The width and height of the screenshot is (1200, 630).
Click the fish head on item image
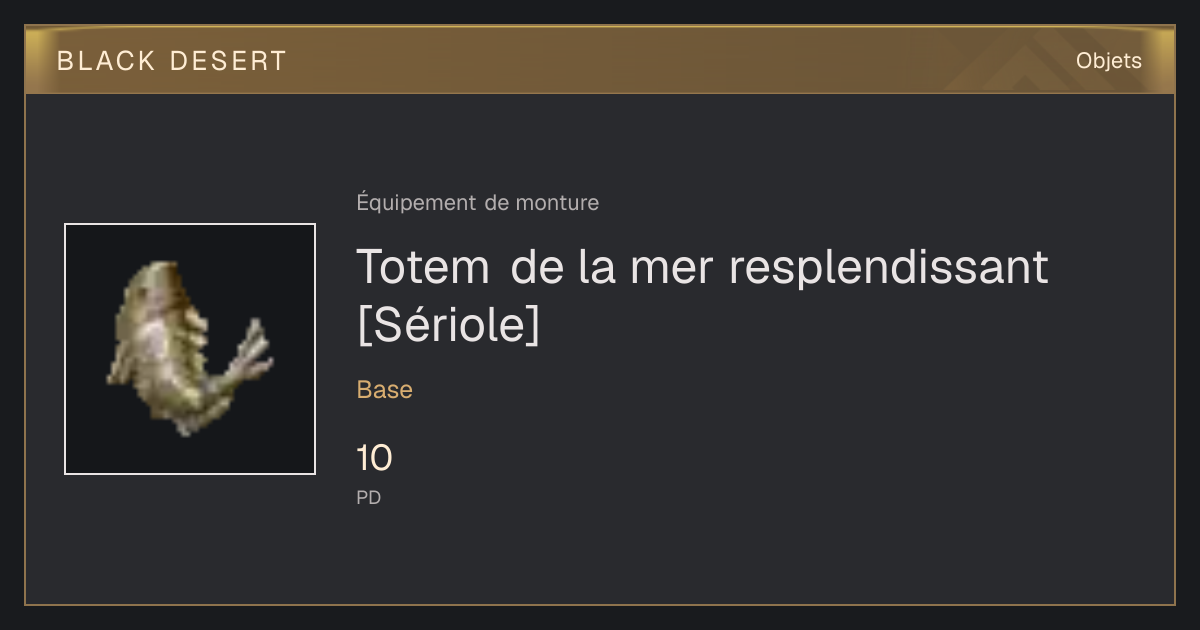(159, 283)
